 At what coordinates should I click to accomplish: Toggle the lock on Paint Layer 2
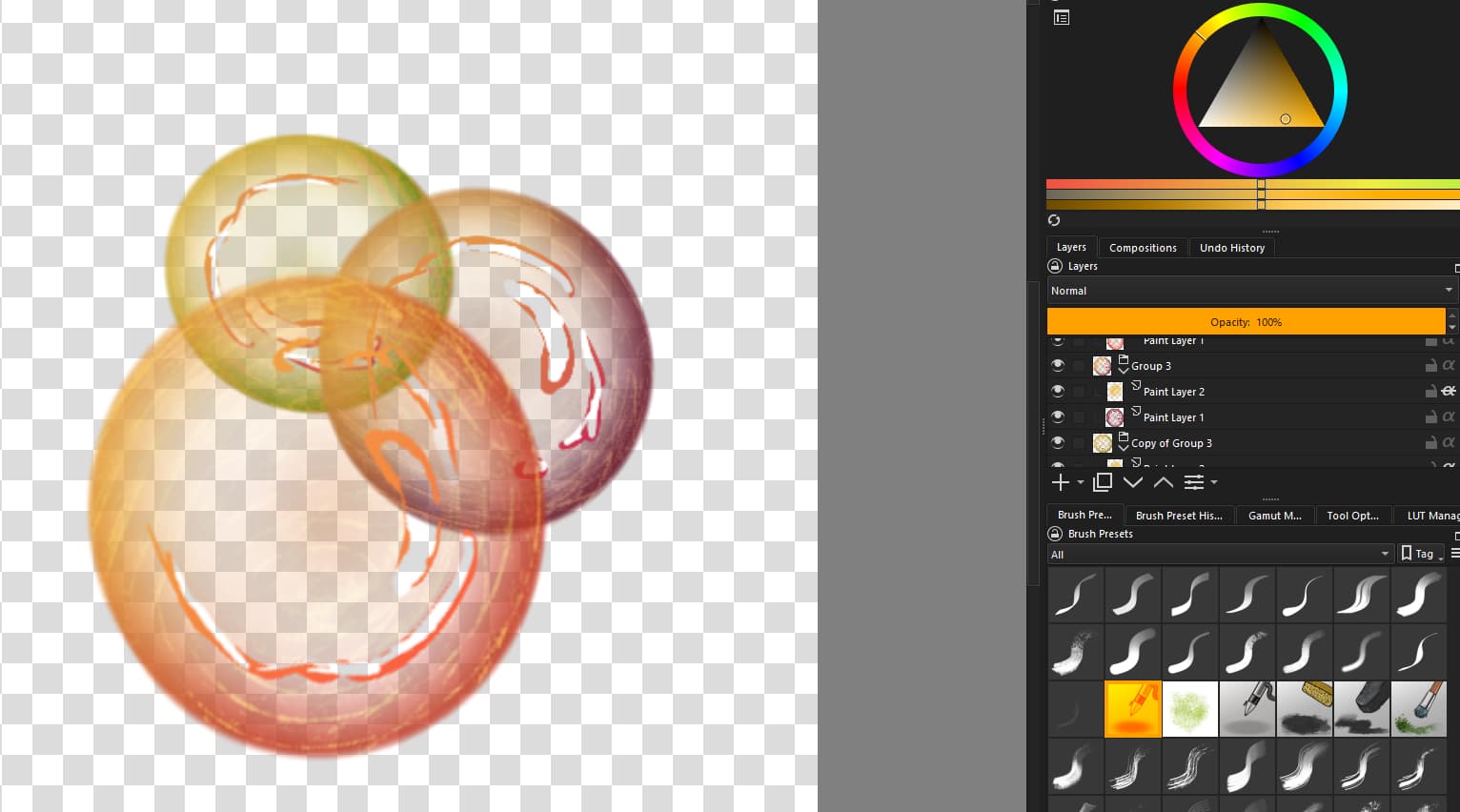pos(1430,392)
